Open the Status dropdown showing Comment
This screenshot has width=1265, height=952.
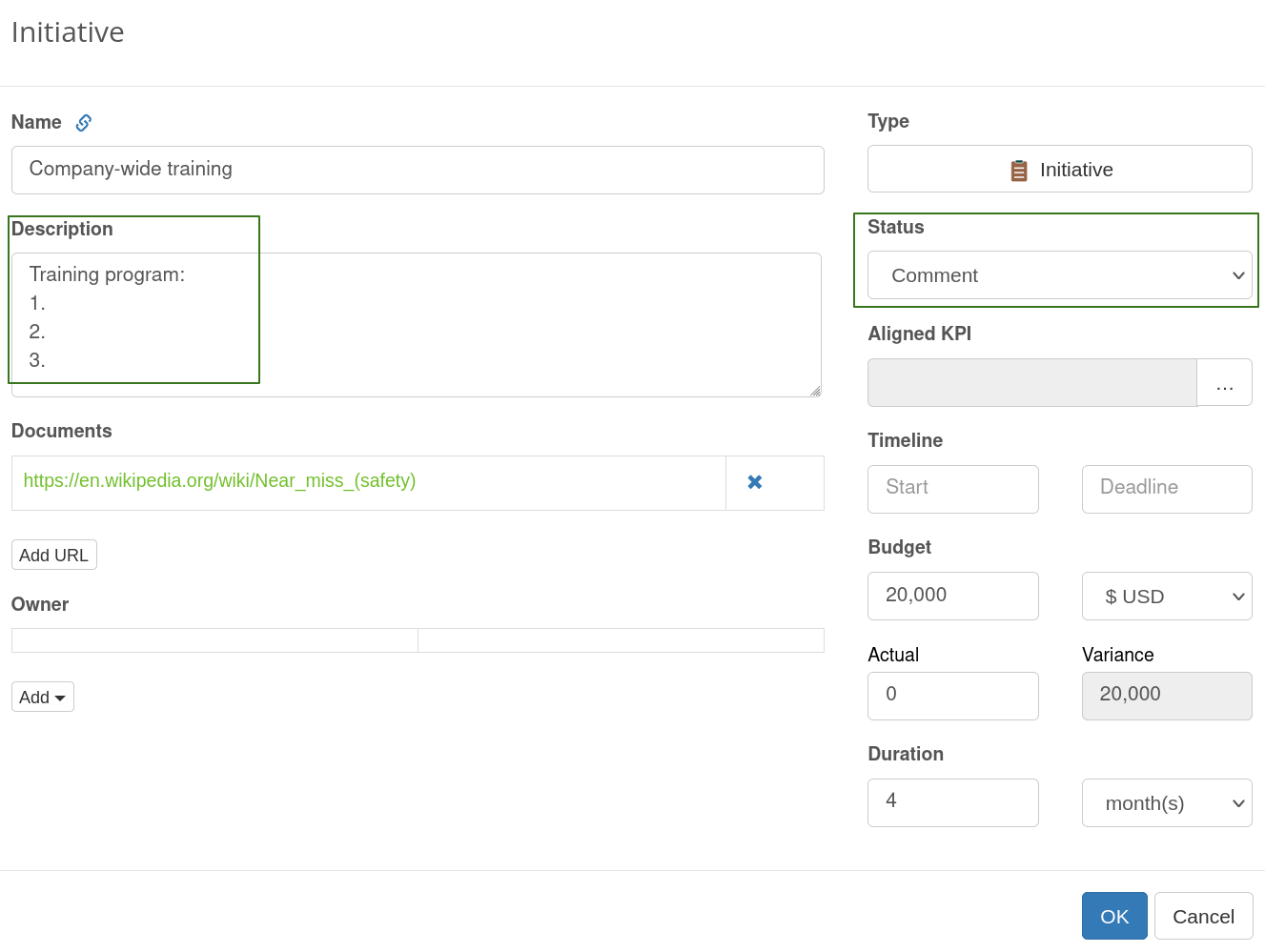click(x=1059, y=275)
